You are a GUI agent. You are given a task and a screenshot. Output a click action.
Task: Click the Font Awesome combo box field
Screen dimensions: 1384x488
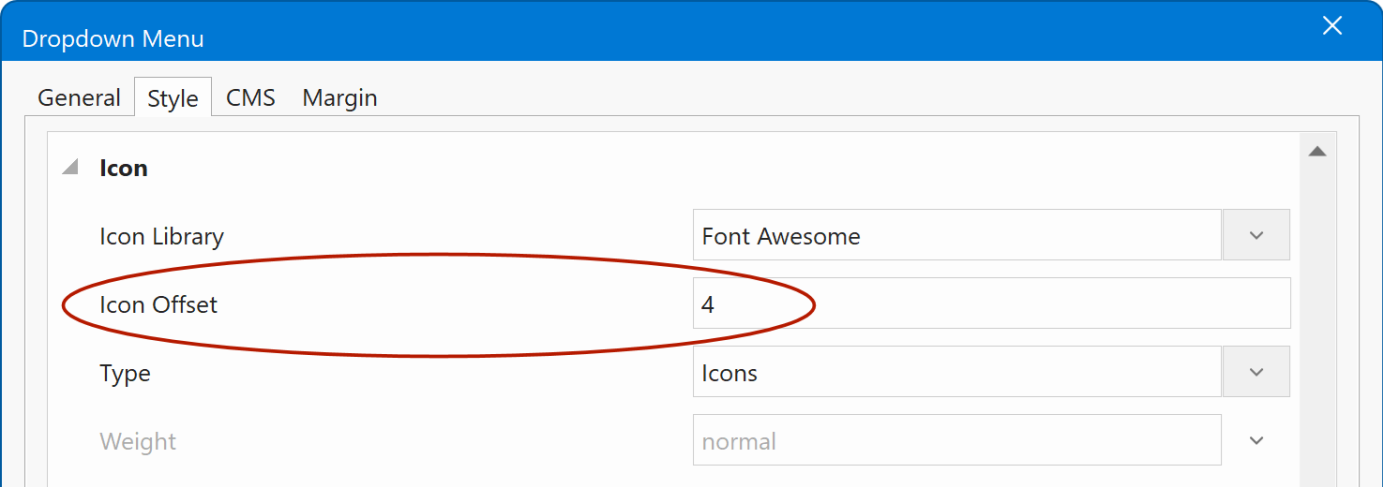(956, 236)
